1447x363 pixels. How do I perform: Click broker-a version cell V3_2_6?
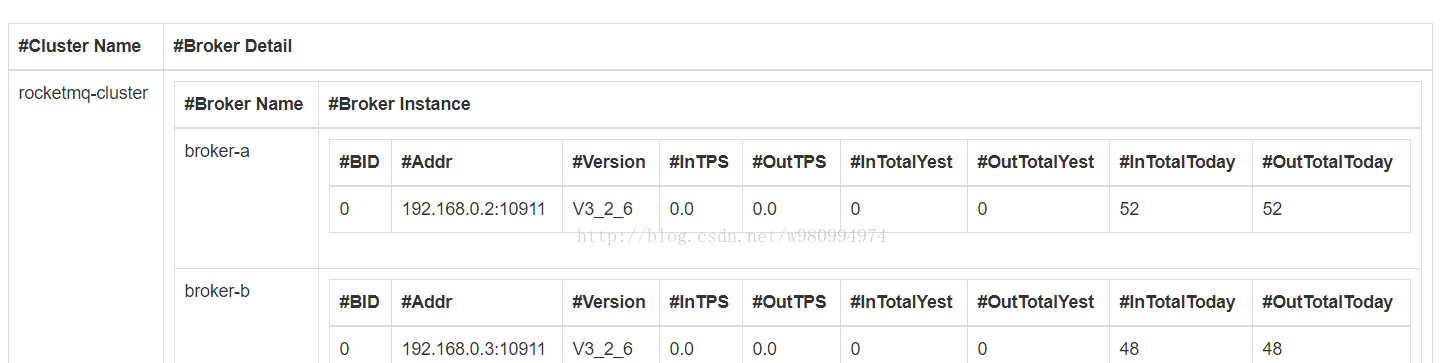pos(602,209)
